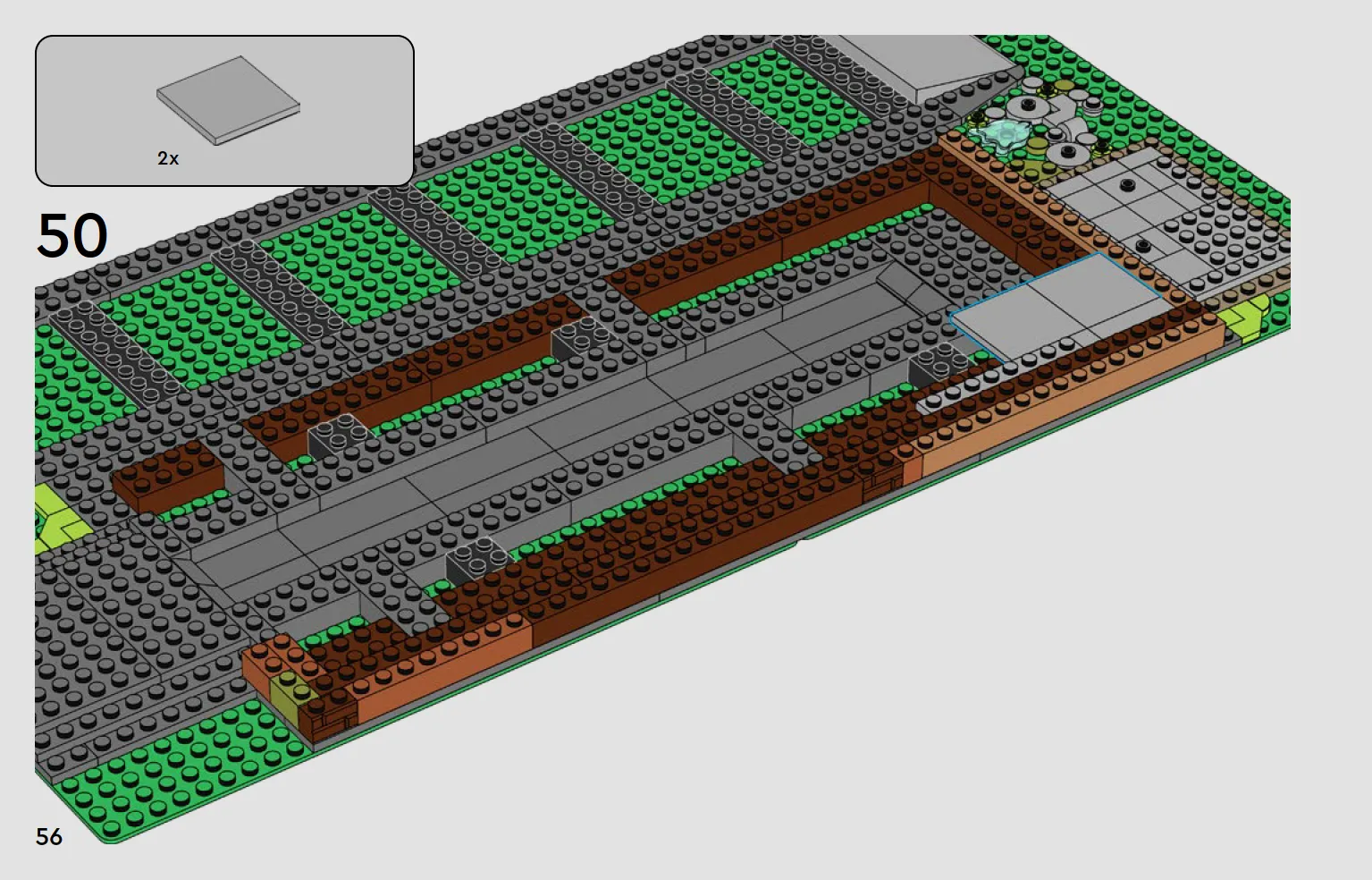The image size is (1372, 880).
Task: Click the page number "56"
Action: [x=49, y=836]
